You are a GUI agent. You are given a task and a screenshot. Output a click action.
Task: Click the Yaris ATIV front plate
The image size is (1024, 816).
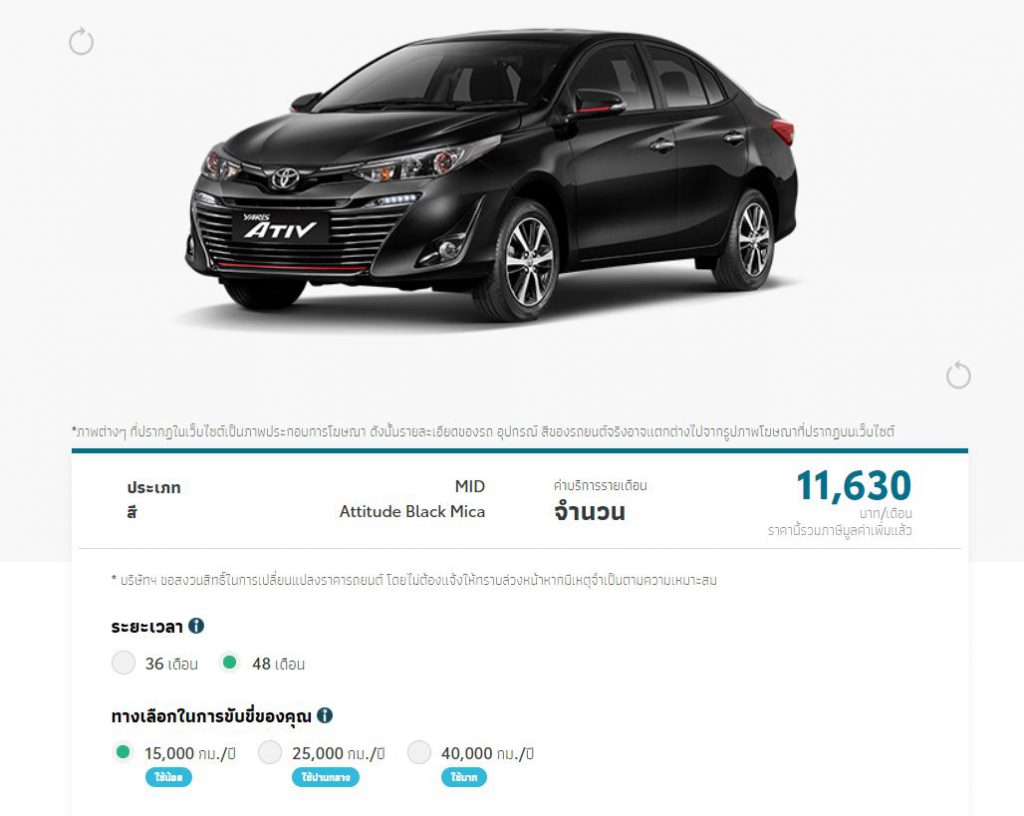tap(281, 228)
